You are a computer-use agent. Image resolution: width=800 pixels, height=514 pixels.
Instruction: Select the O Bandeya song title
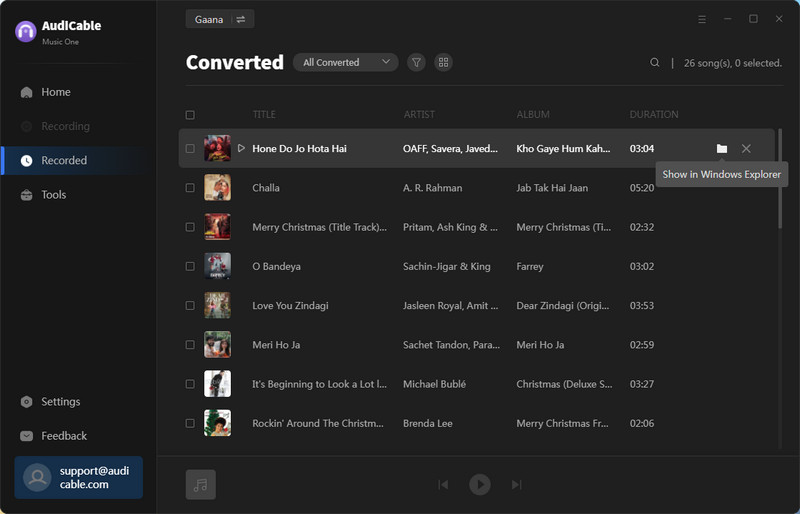coord(276,266)
